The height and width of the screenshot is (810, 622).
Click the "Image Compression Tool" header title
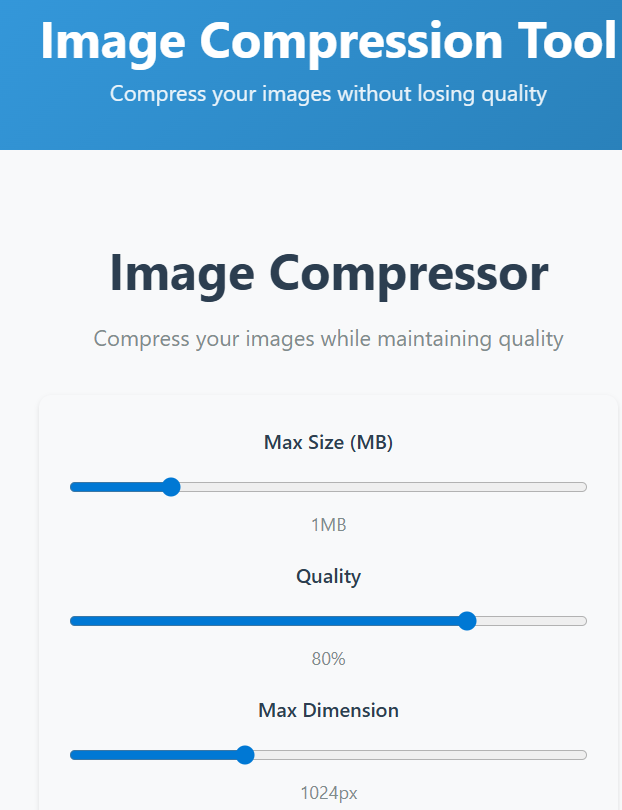click(x=328, y=41)
